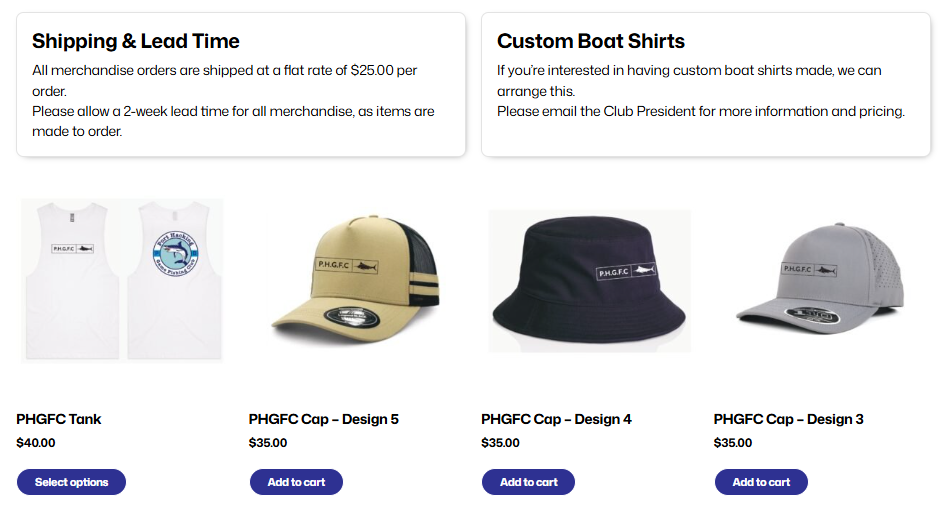Click the $40.00 price under PHGFC Tank

36,443
